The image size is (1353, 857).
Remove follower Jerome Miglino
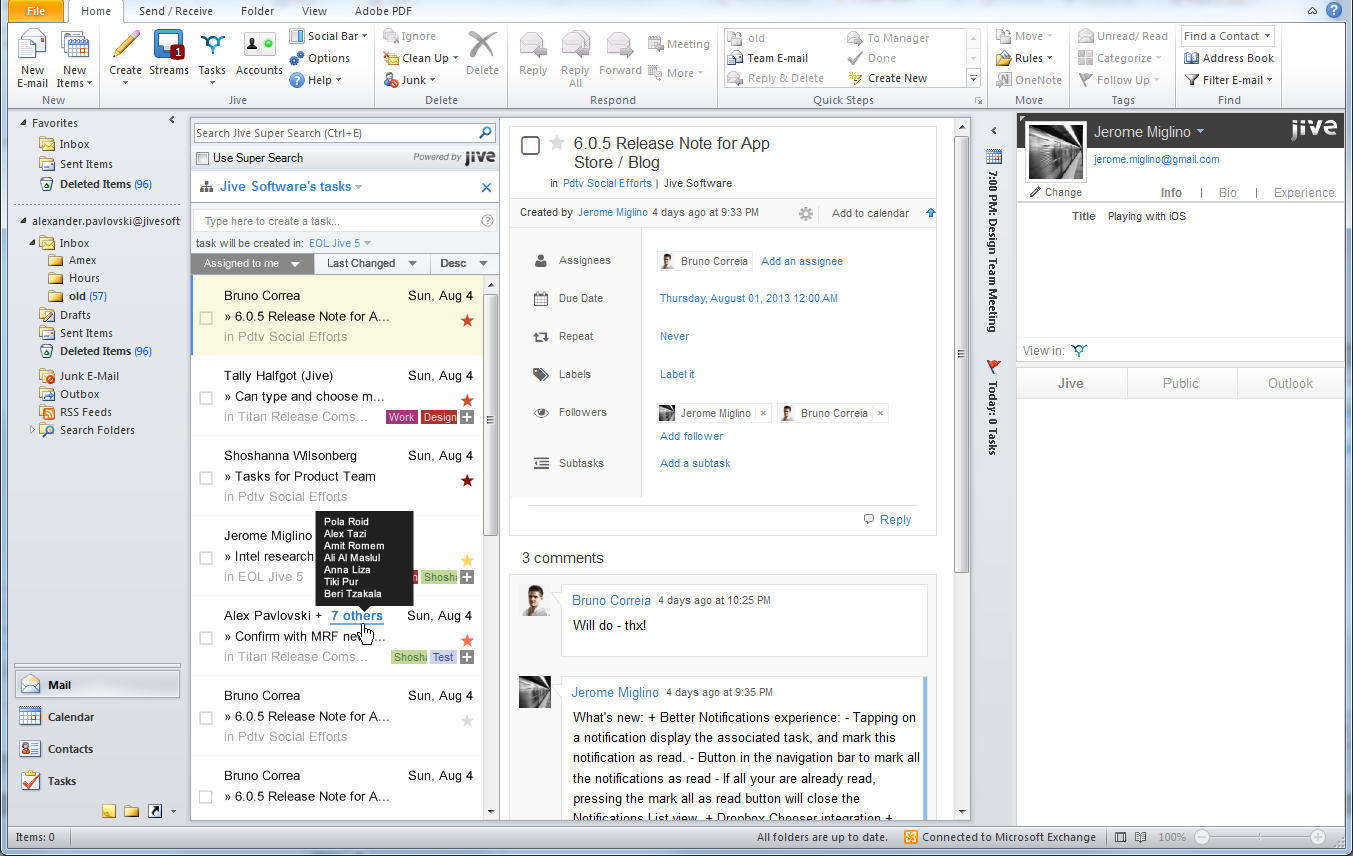[763, 413]
